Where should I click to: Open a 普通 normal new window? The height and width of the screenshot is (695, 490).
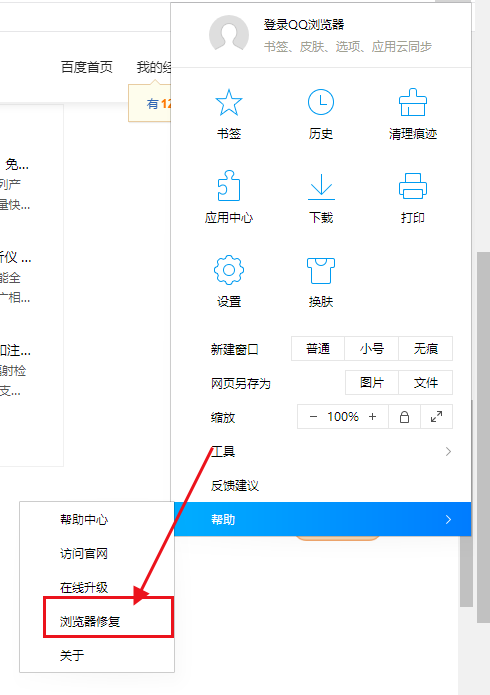click(318, 349)
